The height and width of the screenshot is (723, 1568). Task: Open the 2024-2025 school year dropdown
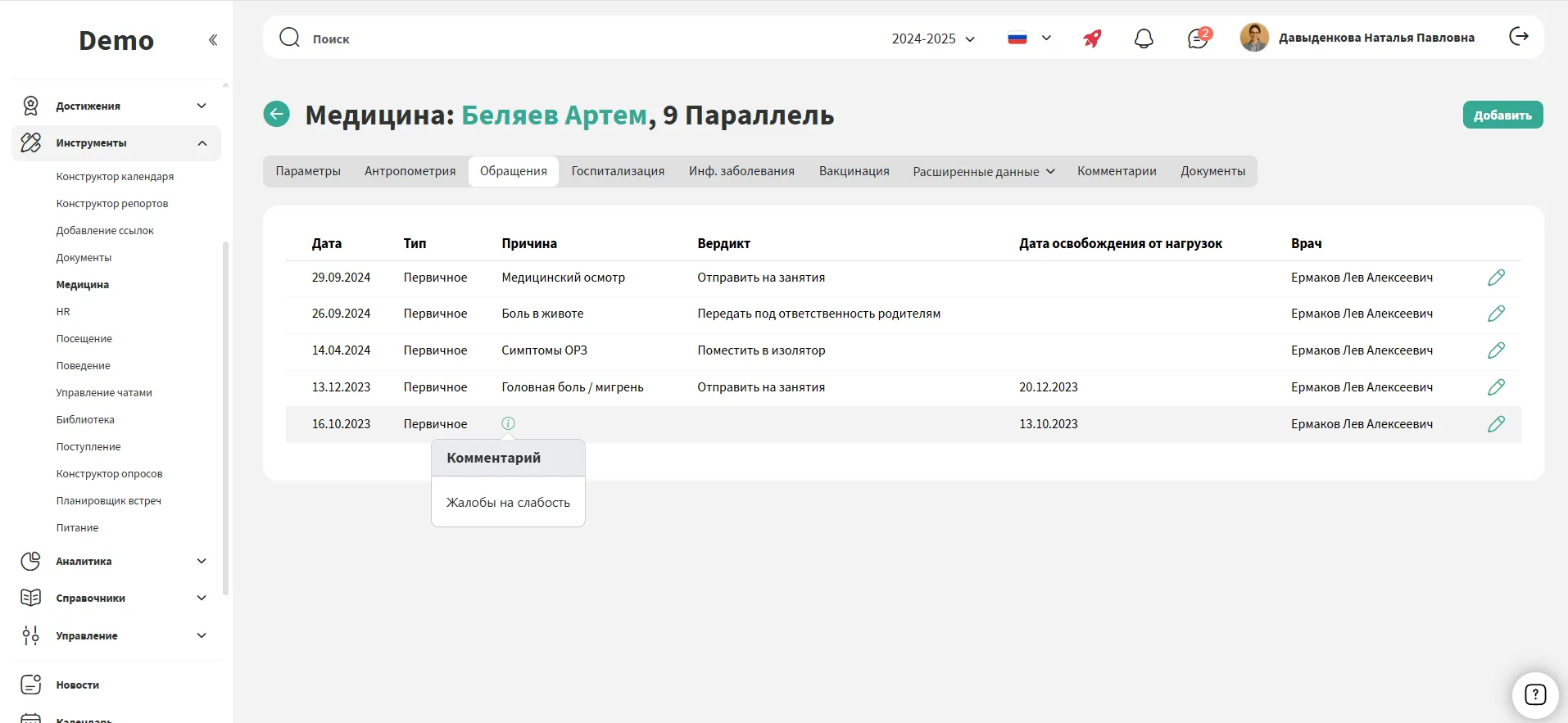click(x=933, y=38)
